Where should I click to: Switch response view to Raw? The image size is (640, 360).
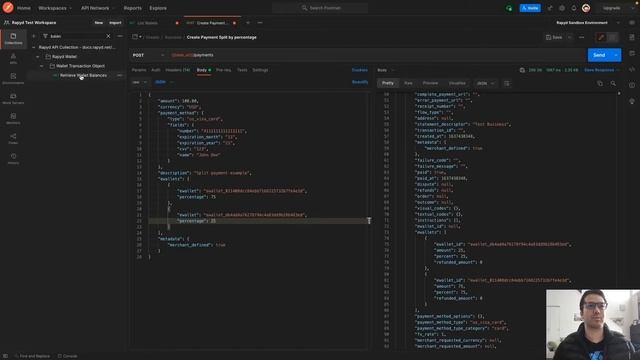coord(408,83)
